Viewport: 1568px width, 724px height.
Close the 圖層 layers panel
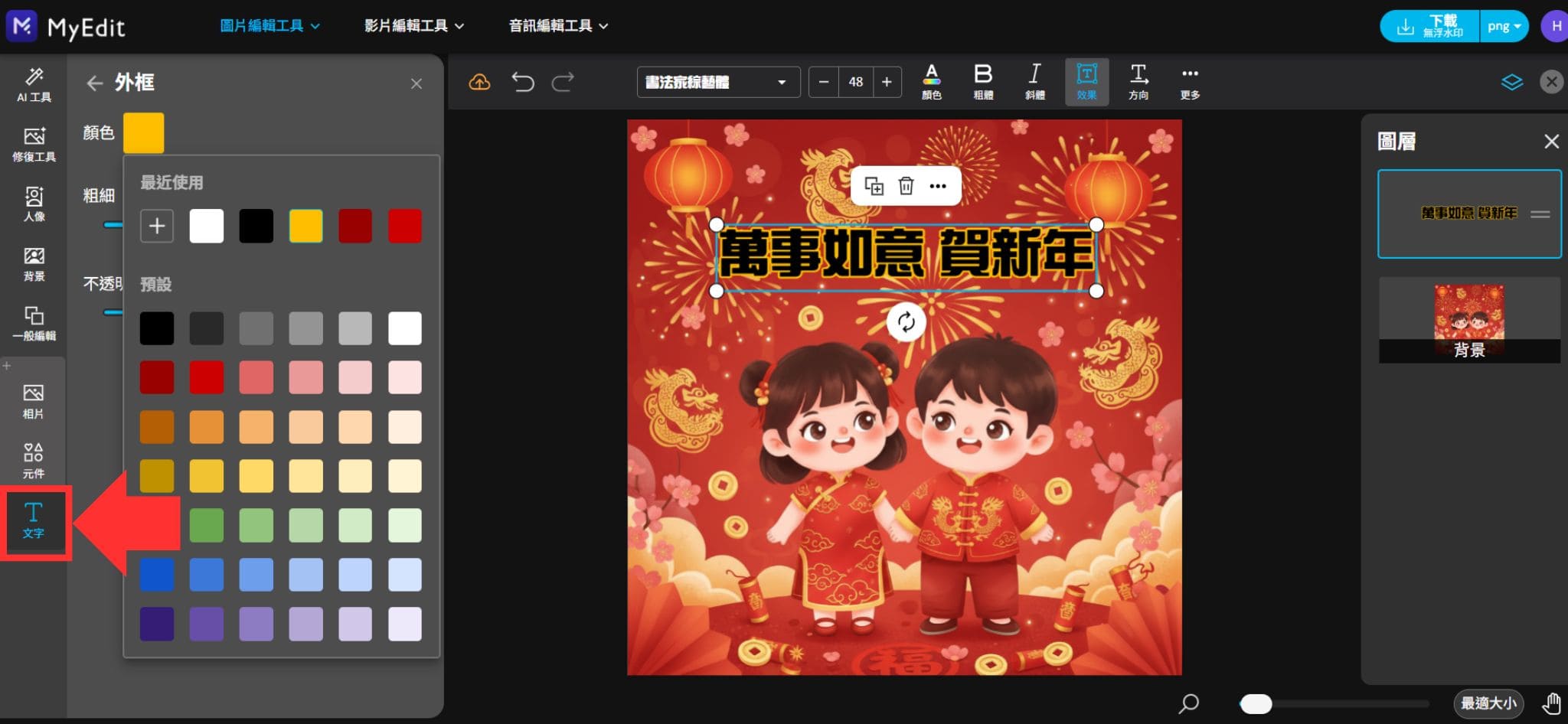[x=1552, y=142]
